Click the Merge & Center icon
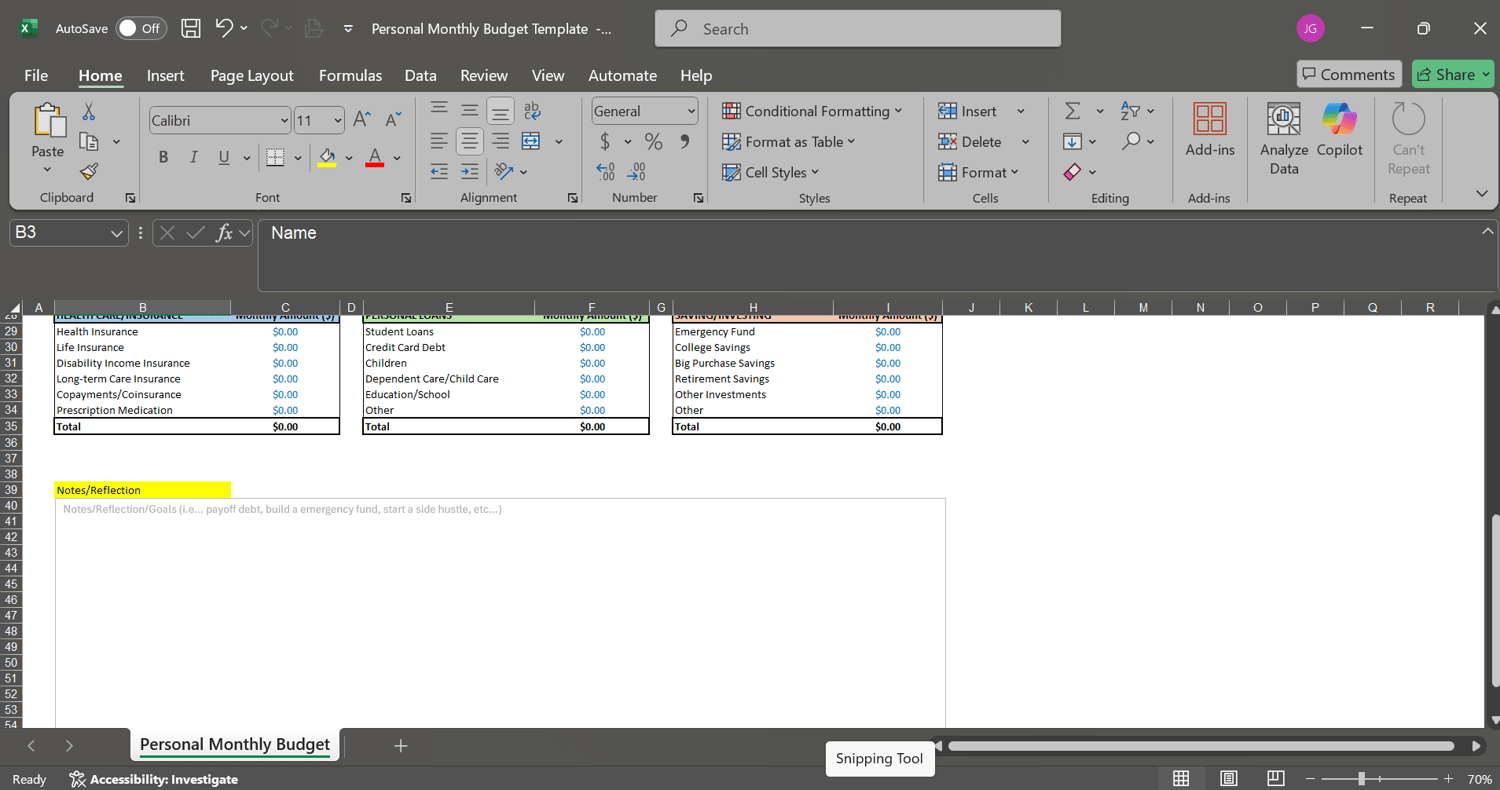Screen dimensions: 1500x790 click(x=531, y=141)
